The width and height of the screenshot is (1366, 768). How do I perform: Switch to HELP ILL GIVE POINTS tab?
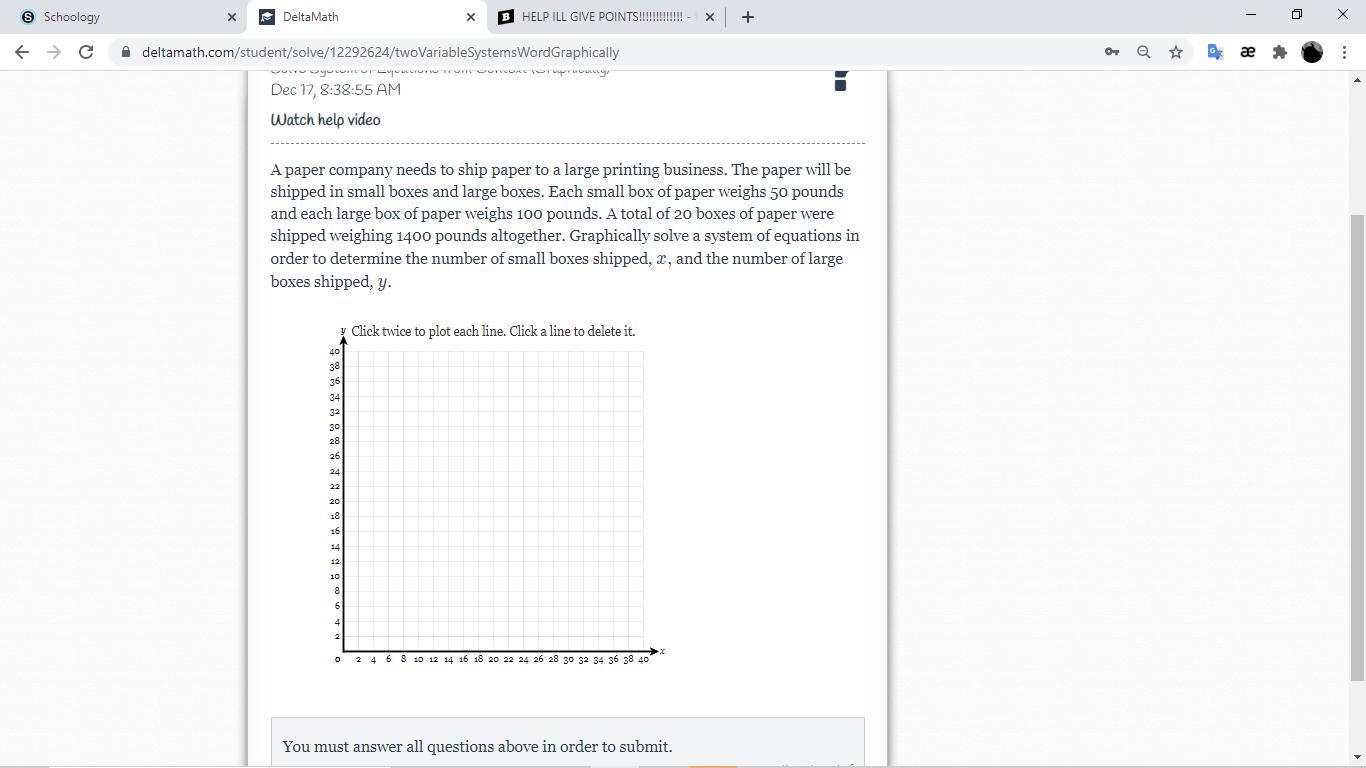607,17
